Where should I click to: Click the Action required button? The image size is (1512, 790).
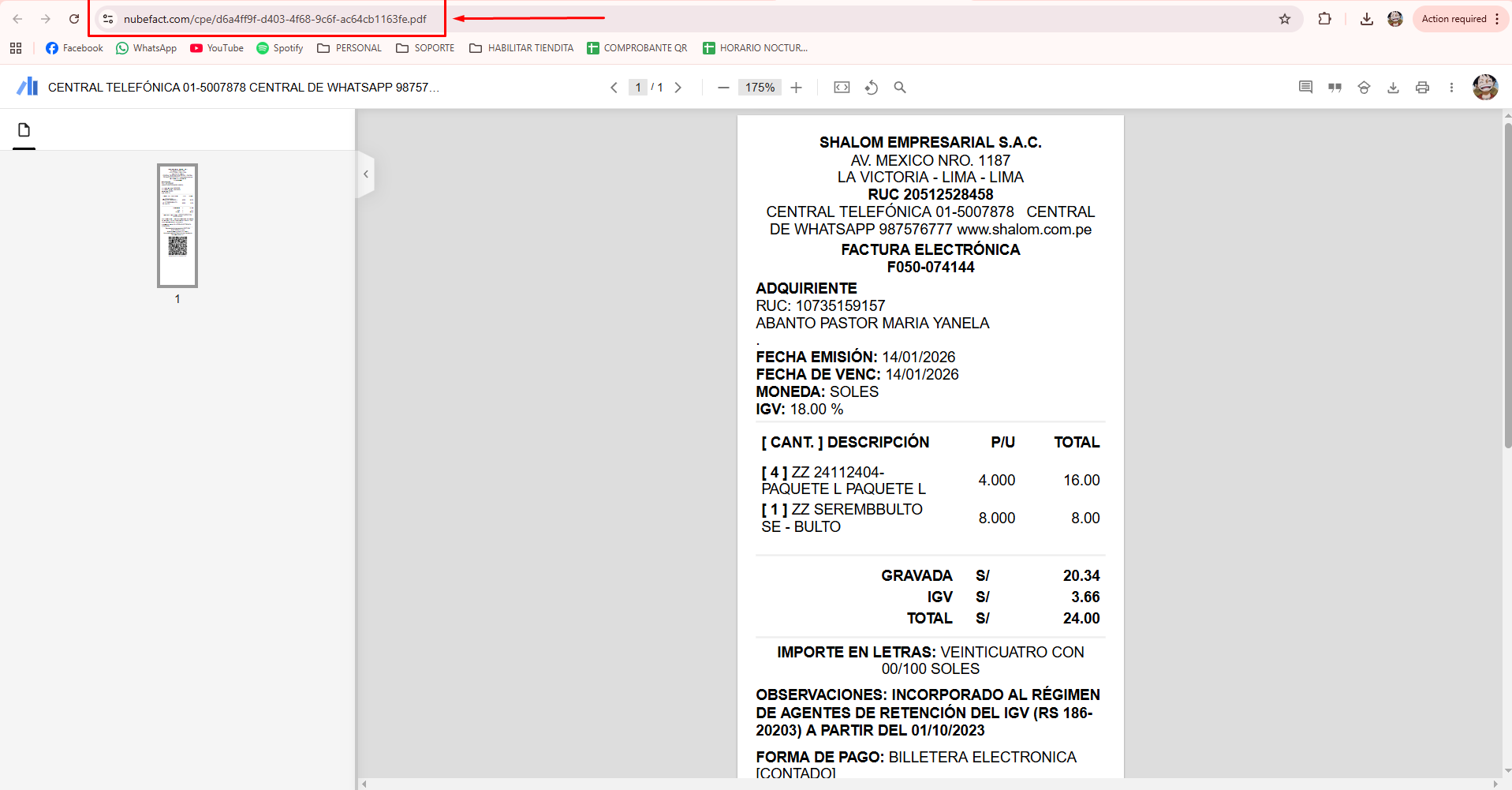[x=1454, y=19]
